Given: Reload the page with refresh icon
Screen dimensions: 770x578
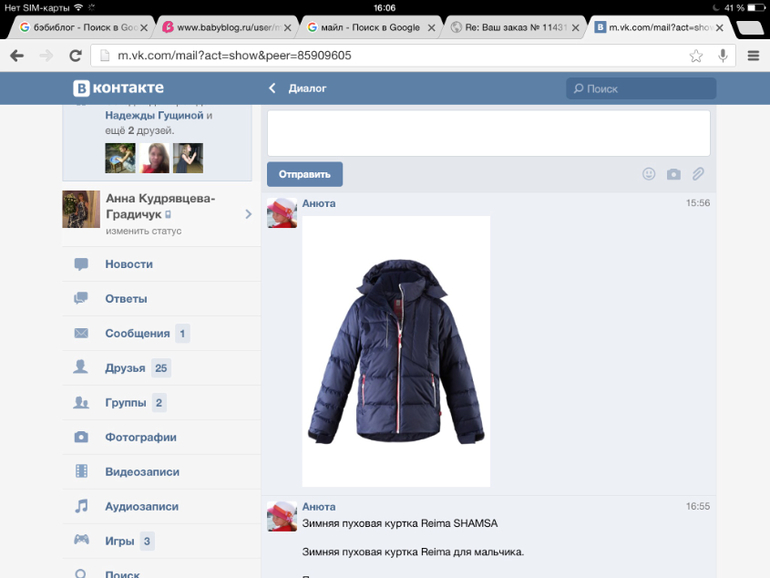Looking at the screenshot, I should [x=75, y=56].
